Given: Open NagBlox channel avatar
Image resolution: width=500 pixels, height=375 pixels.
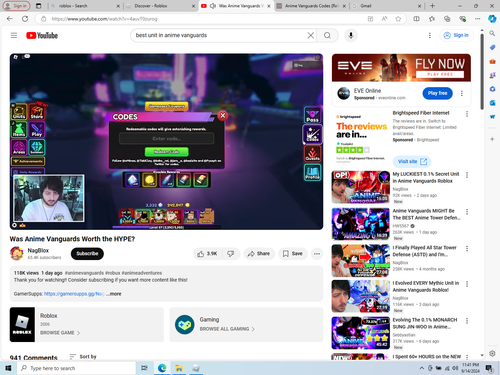Looking at the screenshot, I should click(x=17, y=253).
